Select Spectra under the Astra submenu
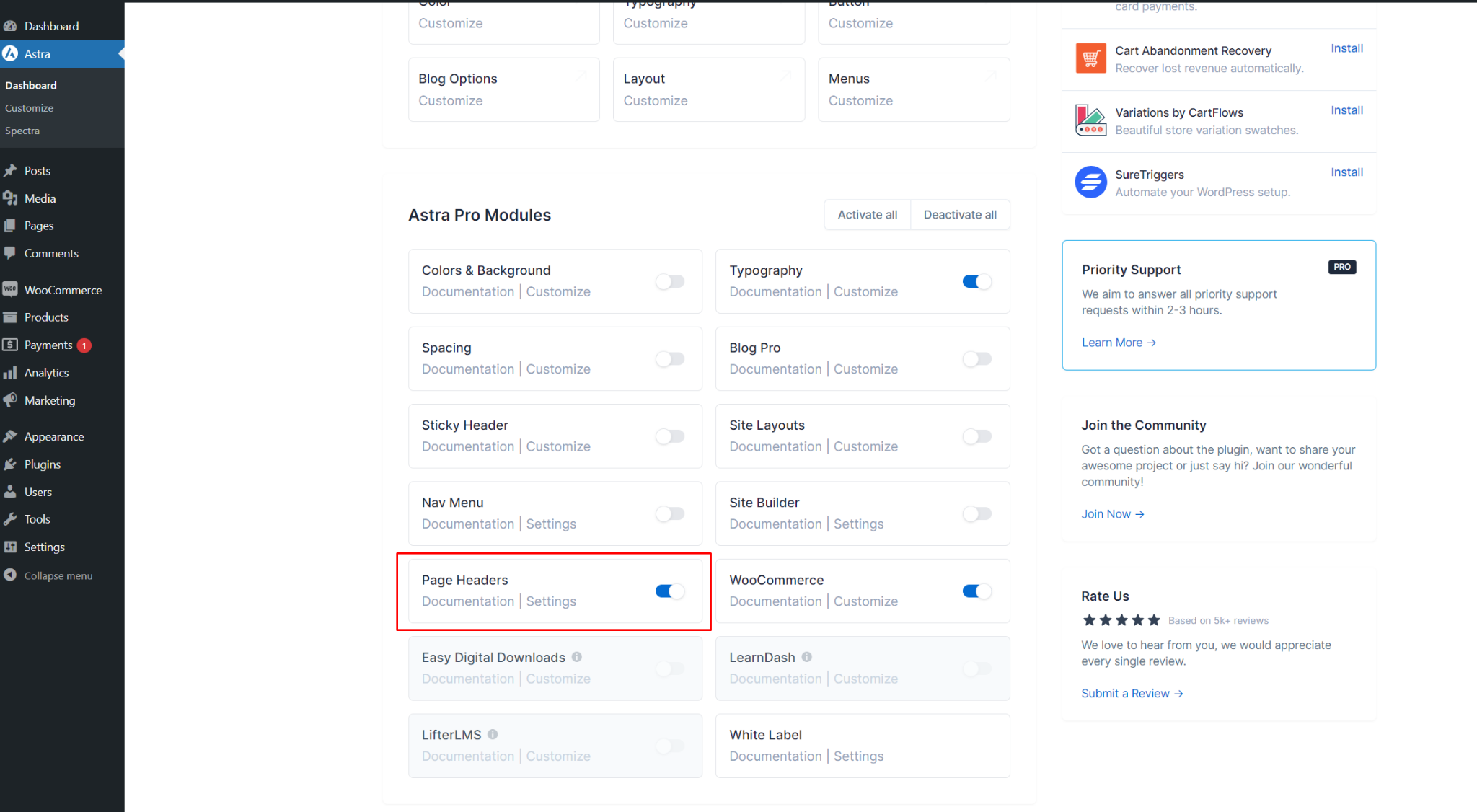The height and width of the screenshot is (812, 1477). pyautogui.click(x=22, y=131)
